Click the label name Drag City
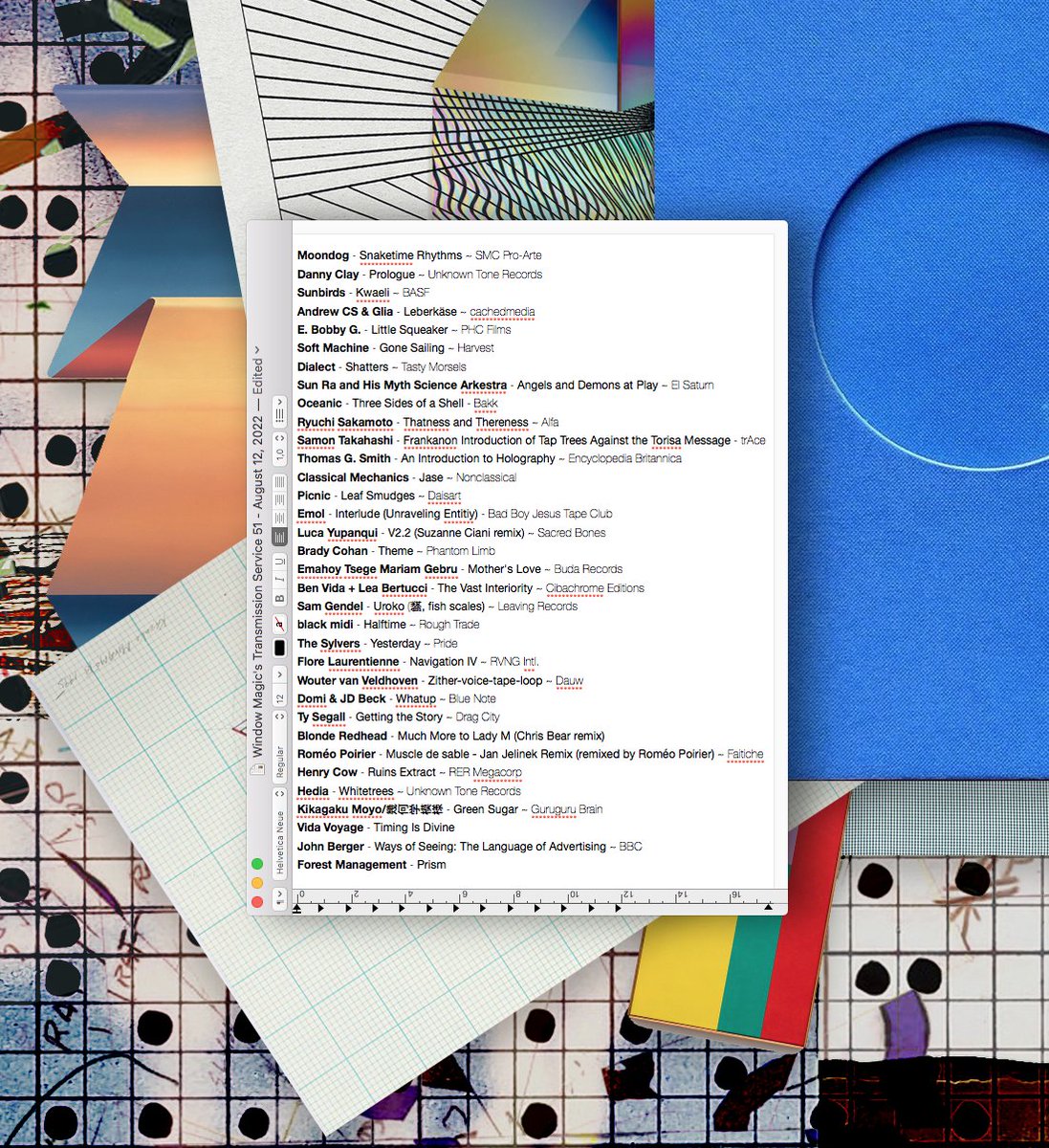 click(478, 717)
